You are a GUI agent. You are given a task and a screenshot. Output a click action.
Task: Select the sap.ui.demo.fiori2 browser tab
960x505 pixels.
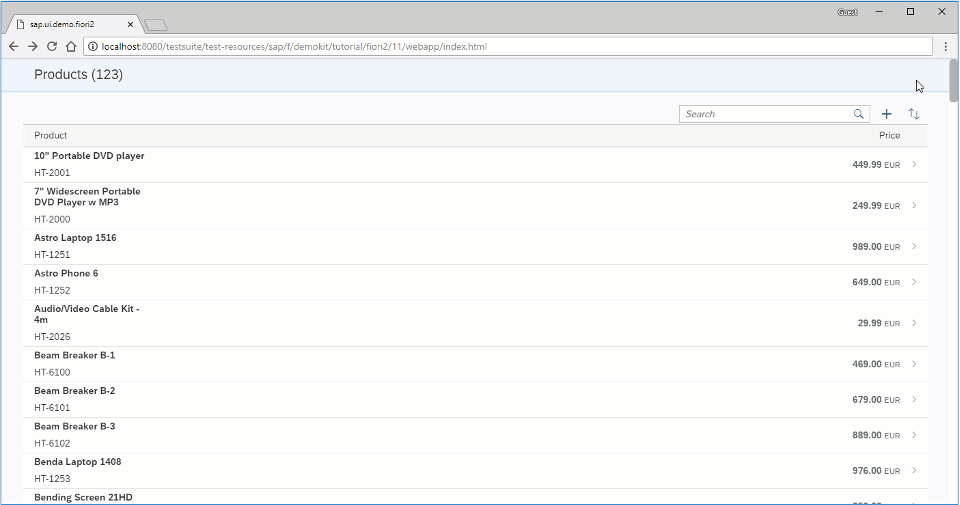pos(73,24)
